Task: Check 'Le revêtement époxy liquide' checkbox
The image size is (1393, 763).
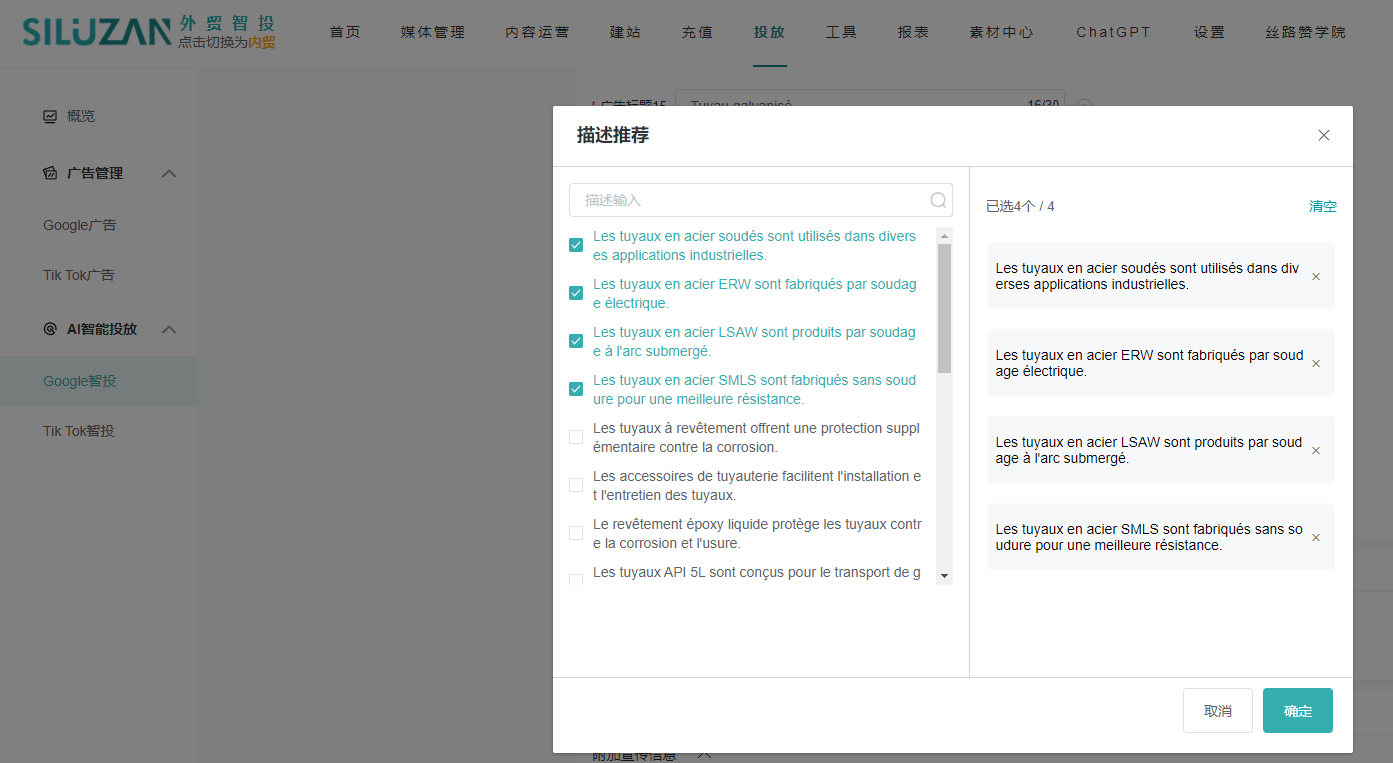Action: [x=576, y=533]
